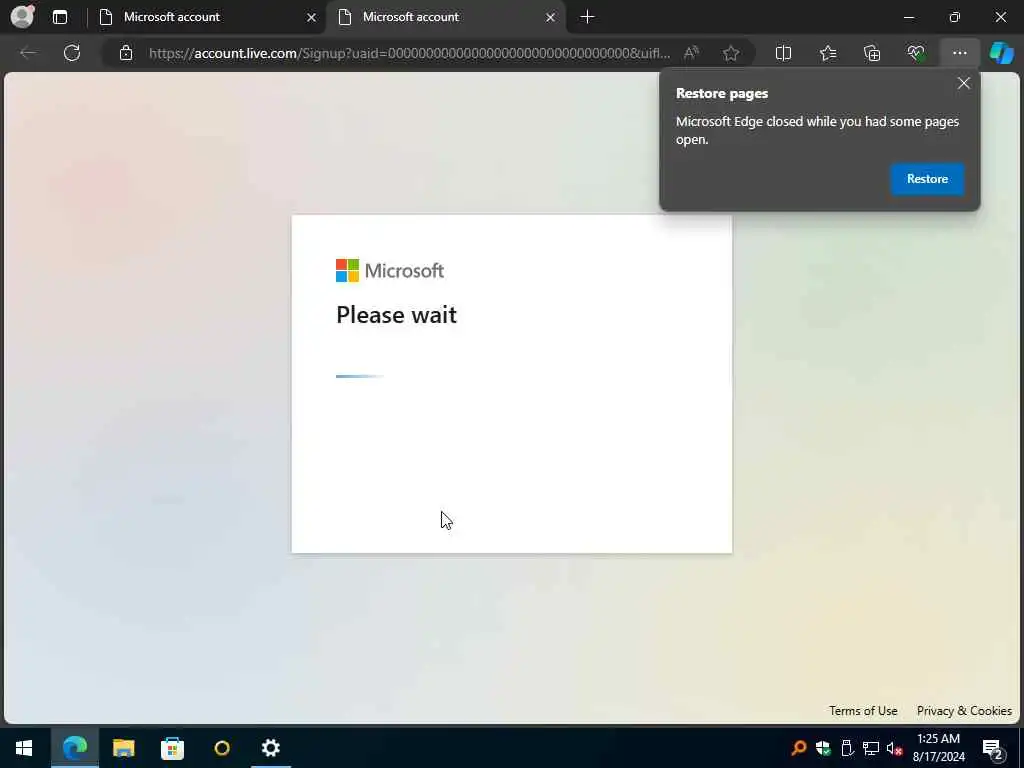The width and height of the screenshot is (1024, 768).
Task: Open Windows Security tray icon
Action: pos(823,748)
